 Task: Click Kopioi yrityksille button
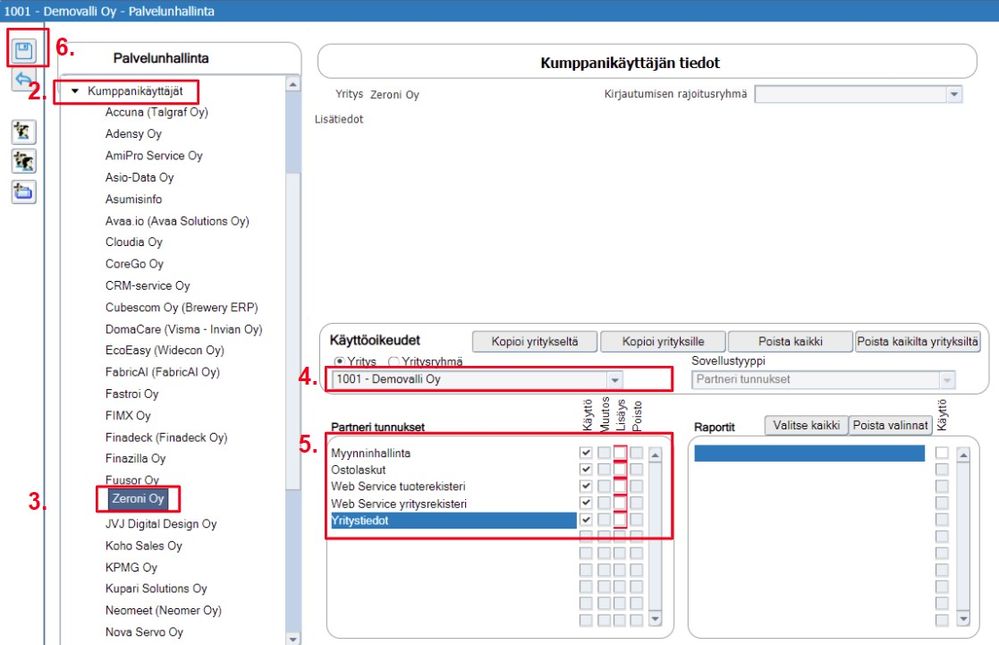tap(663, 342)
